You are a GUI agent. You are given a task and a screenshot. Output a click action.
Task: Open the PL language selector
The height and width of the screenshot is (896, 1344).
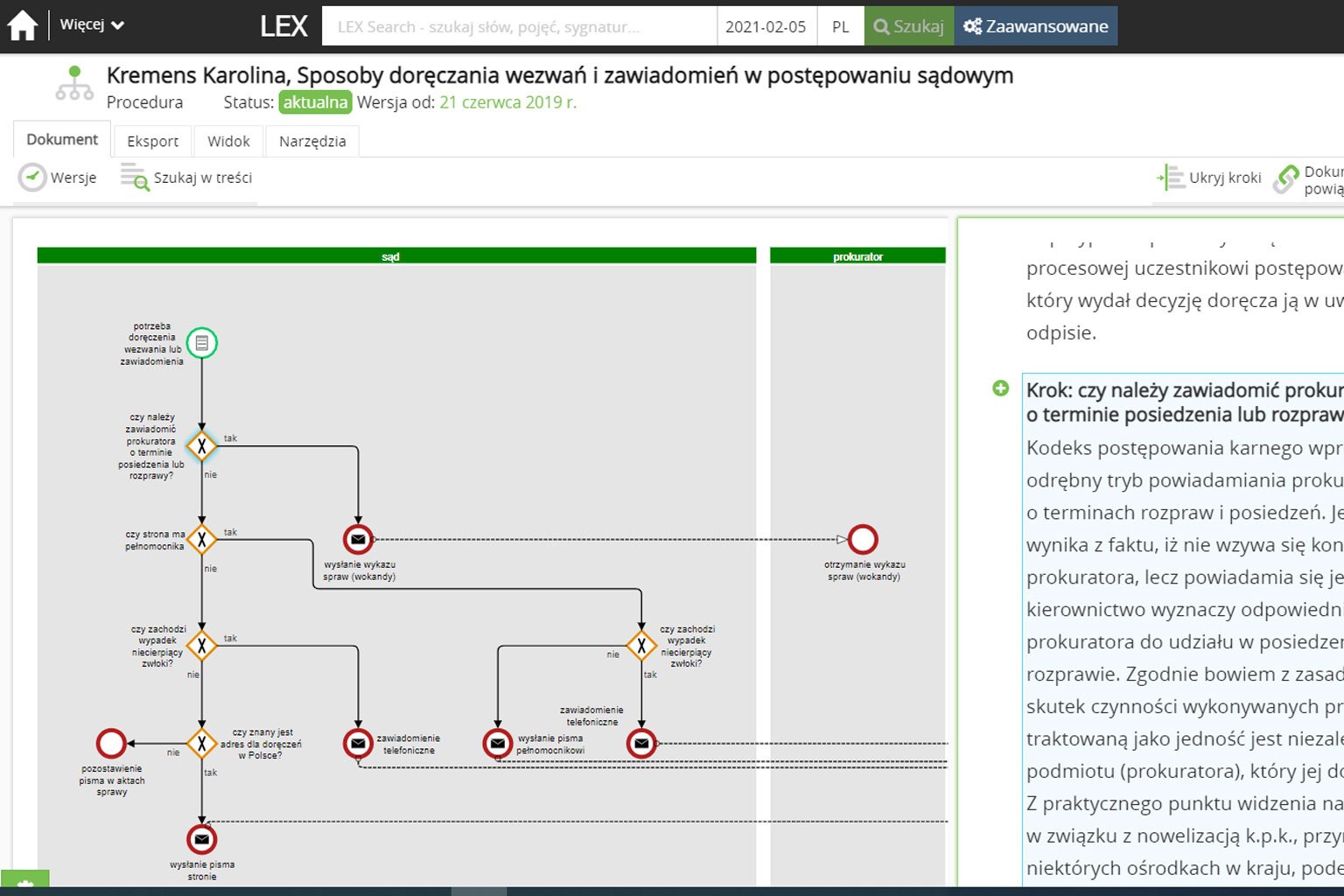tap(840, 26)
